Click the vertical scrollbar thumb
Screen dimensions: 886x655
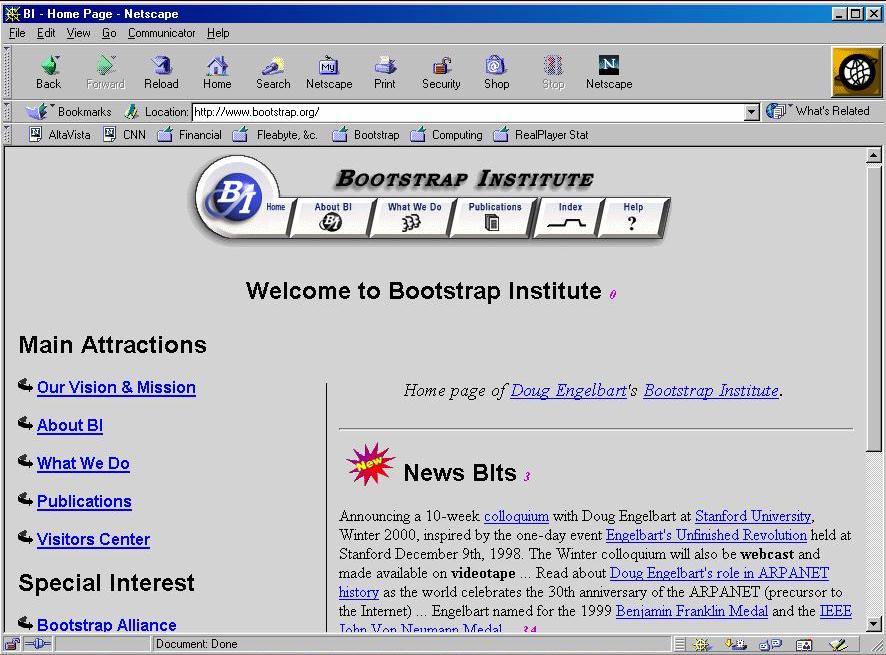(x=874, y=308)
